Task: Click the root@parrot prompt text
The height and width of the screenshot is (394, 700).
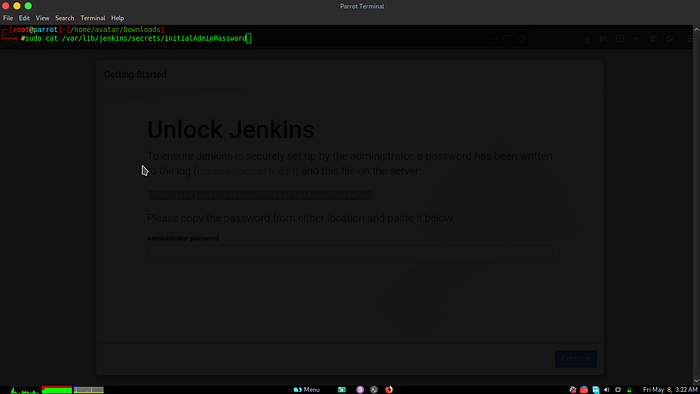Action: click(35, 29)
